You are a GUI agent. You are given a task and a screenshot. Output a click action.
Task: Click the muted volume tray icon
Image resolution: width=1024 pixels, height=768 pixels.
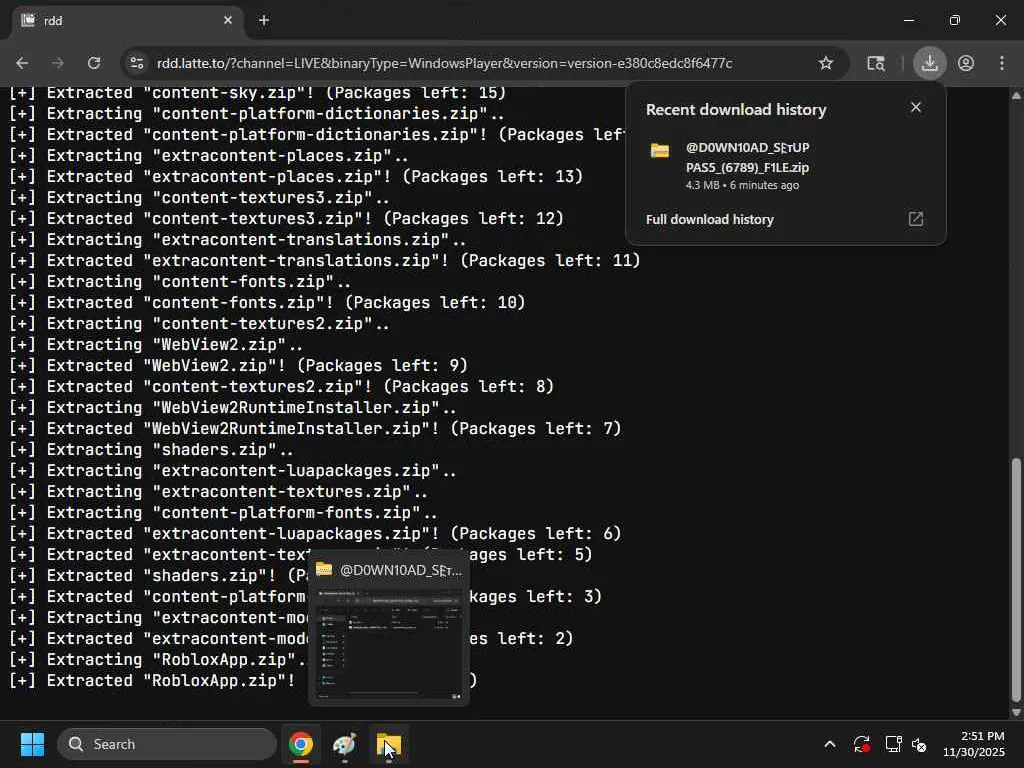(919, 744)
